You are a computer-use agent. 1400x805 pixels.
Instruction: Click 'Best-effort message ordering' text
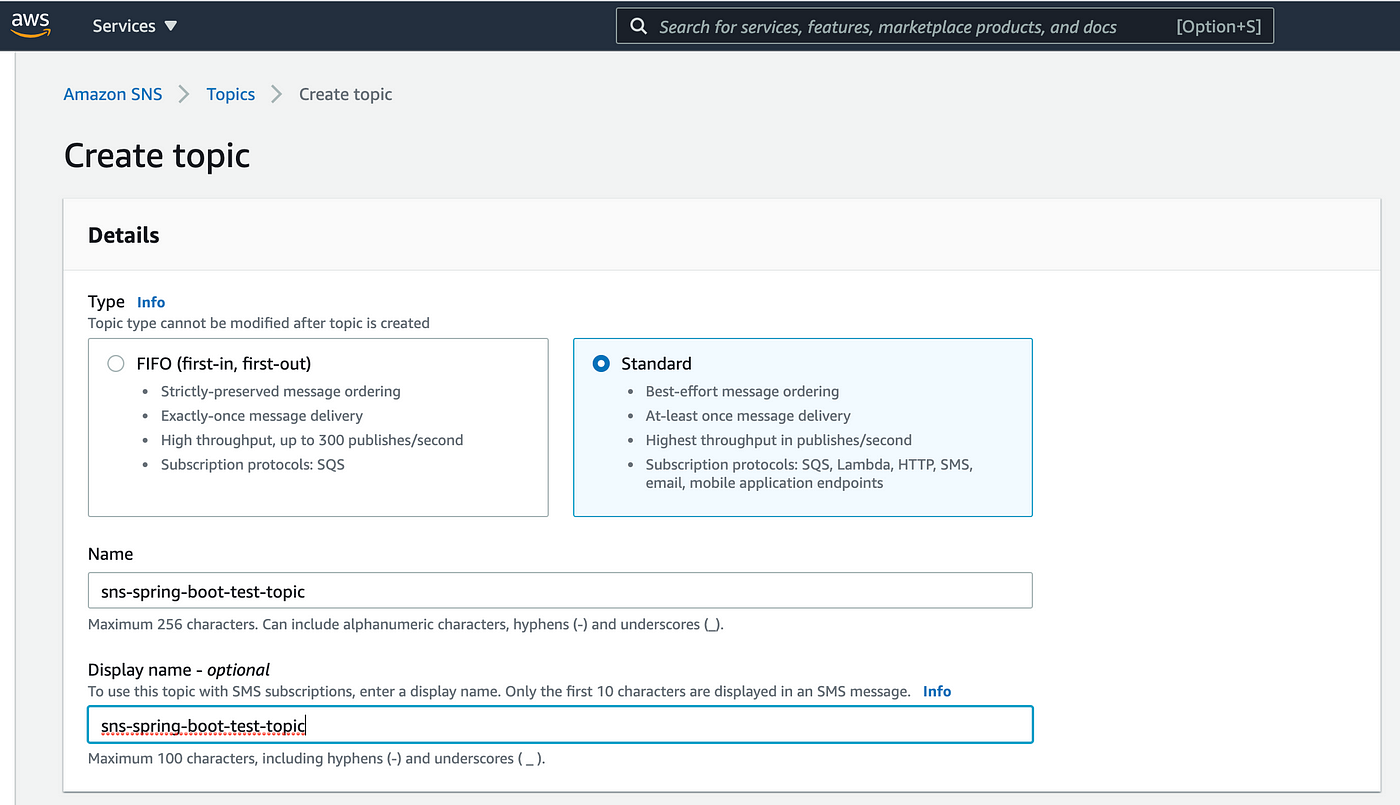[x=743, y=391]
